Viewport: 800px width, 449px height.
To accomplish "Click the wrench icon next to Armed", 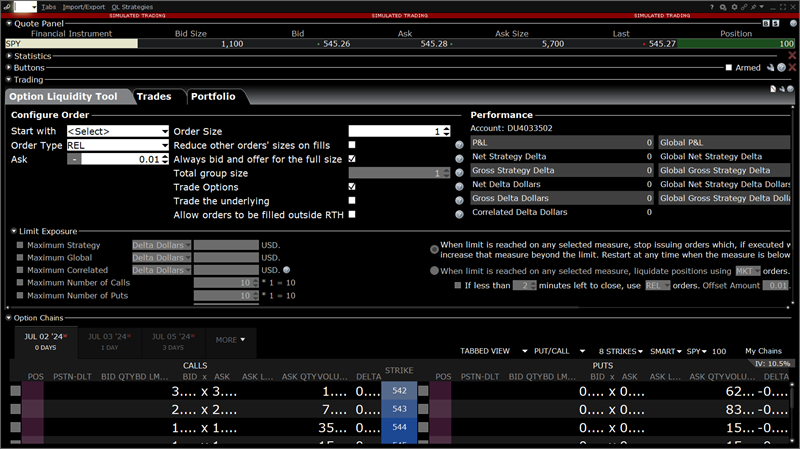I will [x=770, y=67].
